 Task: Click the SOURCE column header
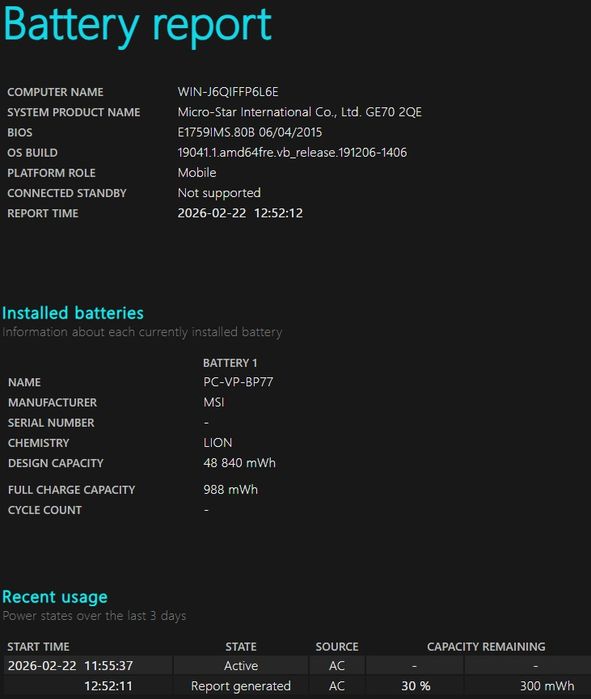337,647
